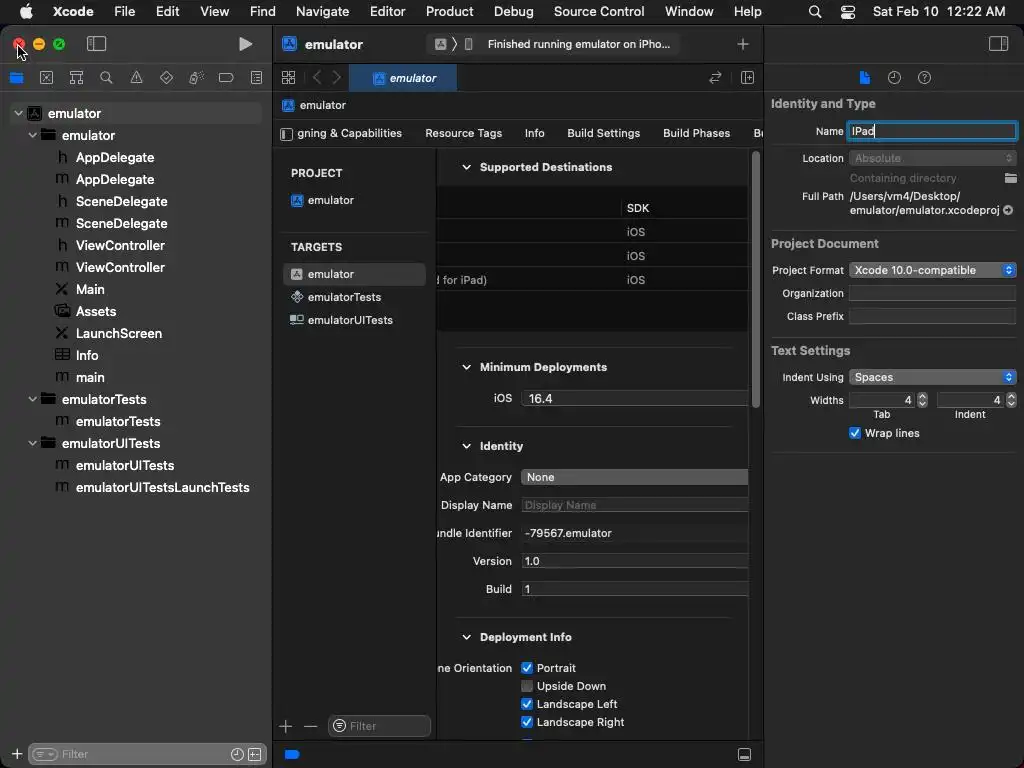The height and width of the screenshot is (768, 1024).
Task: Collapse the root emulator project tree item
Action: coord(18,113)
